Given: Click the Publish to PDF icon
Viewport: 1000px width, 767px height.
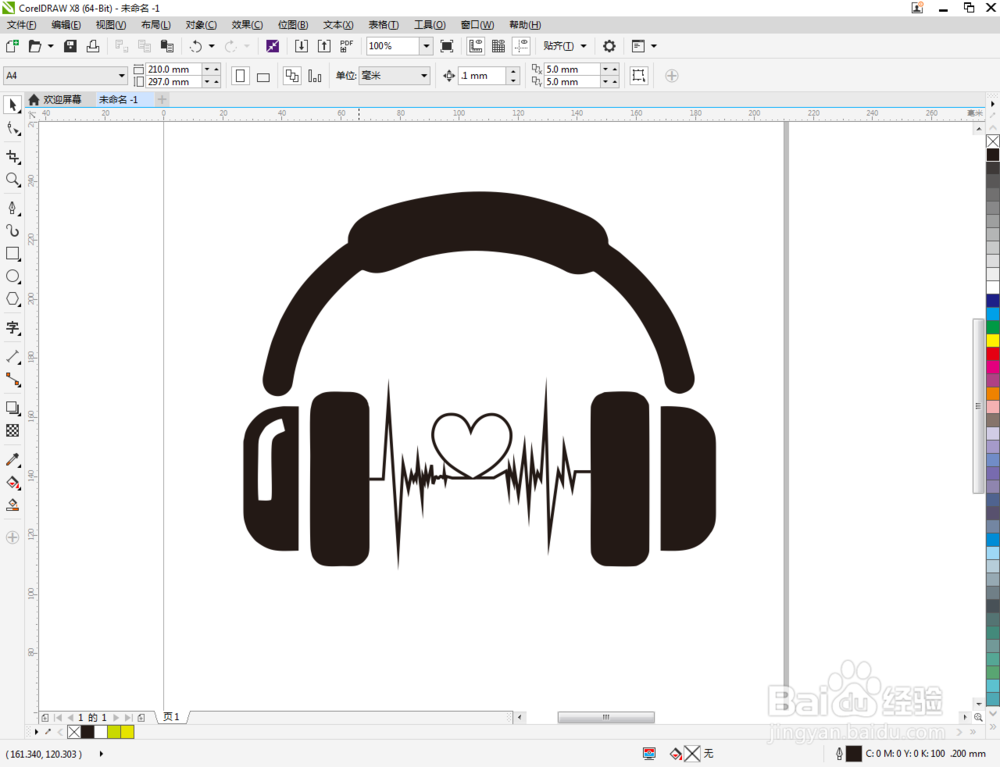Looking at the screenshot, I should (x=346, y=46).
